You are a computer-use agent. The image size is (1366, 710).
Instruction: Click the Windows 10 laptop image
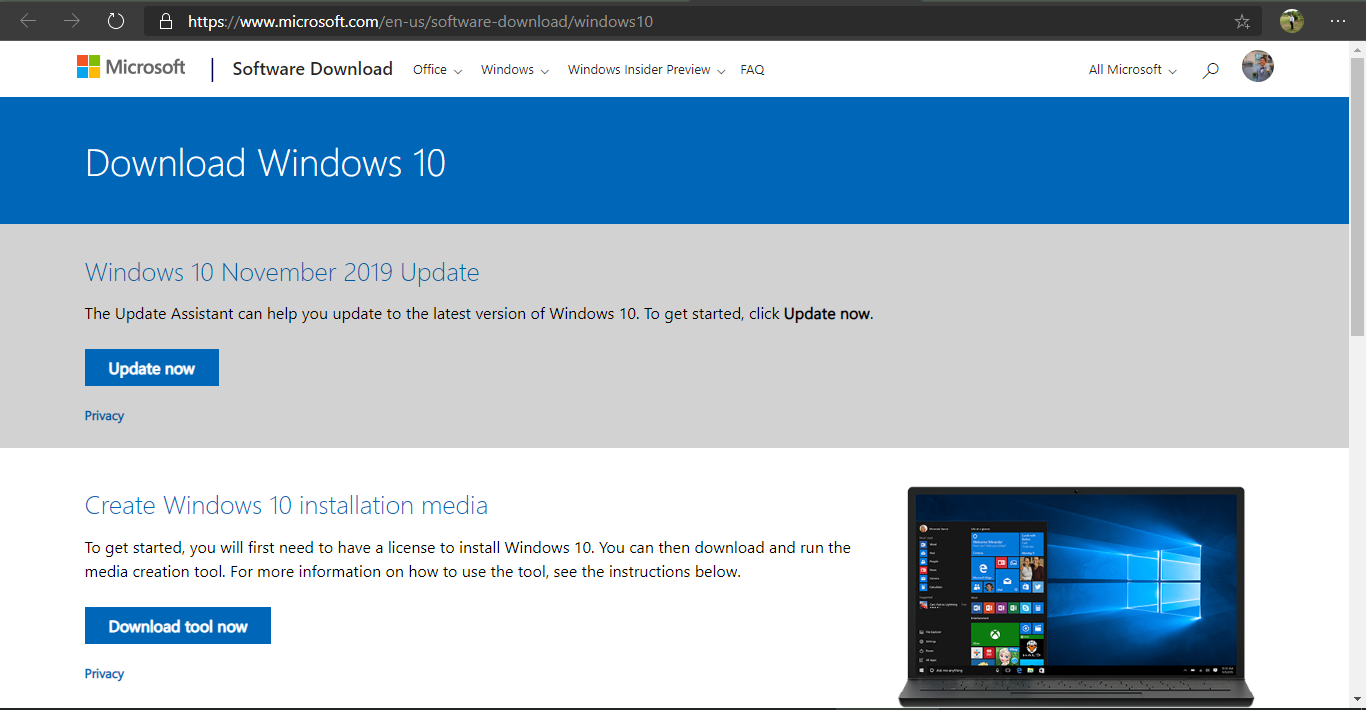pyautogui.click(x=1076, y=597)
